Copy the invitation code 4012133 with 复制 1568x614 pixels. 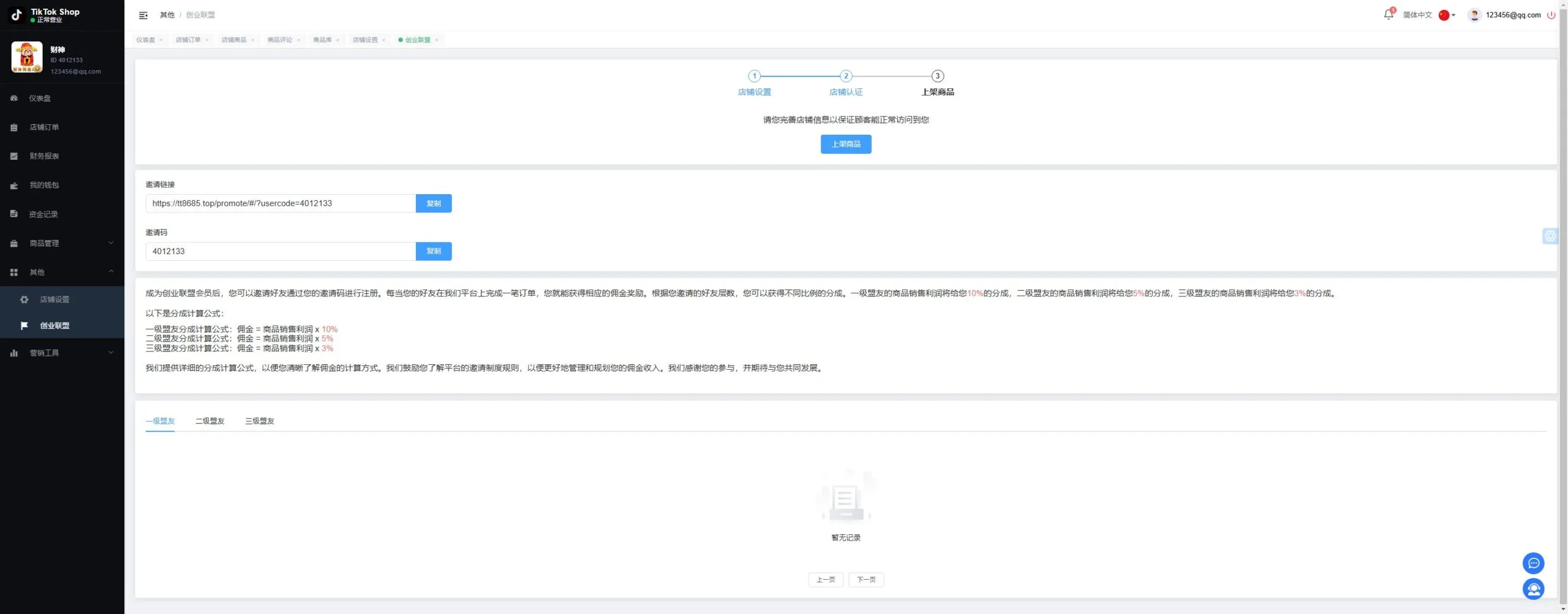(x=434, y=251)
